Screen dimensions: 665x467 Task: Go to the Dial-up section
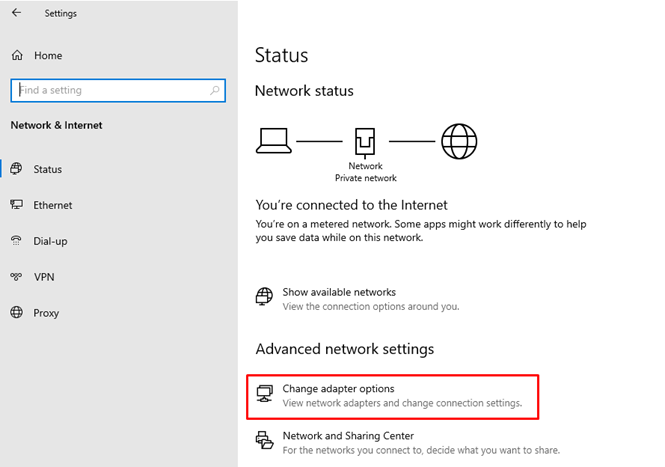point(51,241)
